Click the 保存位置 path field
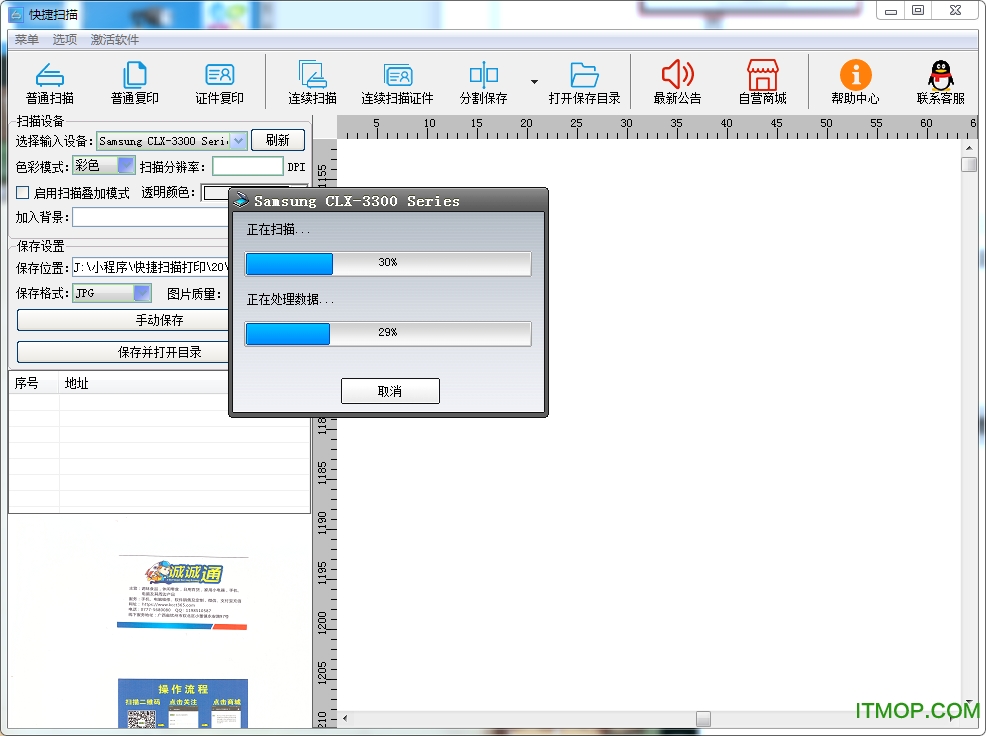986x736 pixels. 150,267
